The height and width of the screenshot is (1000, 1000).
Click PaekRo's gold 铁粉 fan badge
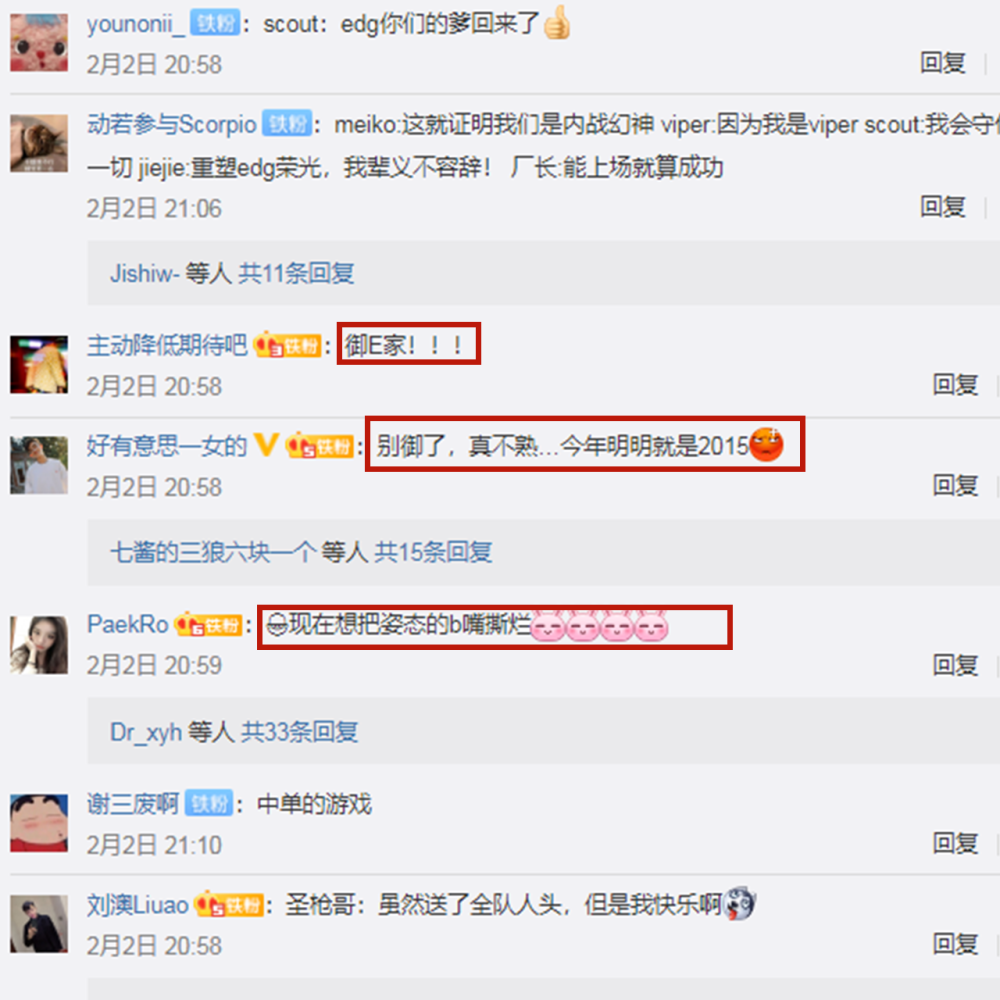coord(209,624)
